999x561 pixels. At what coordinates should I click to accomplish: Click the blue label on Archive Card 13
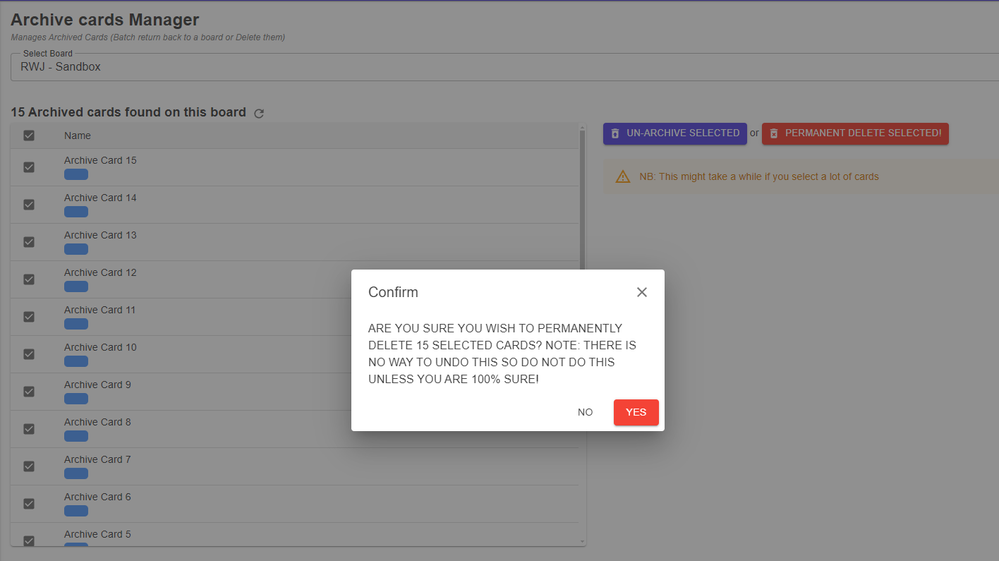76,250
